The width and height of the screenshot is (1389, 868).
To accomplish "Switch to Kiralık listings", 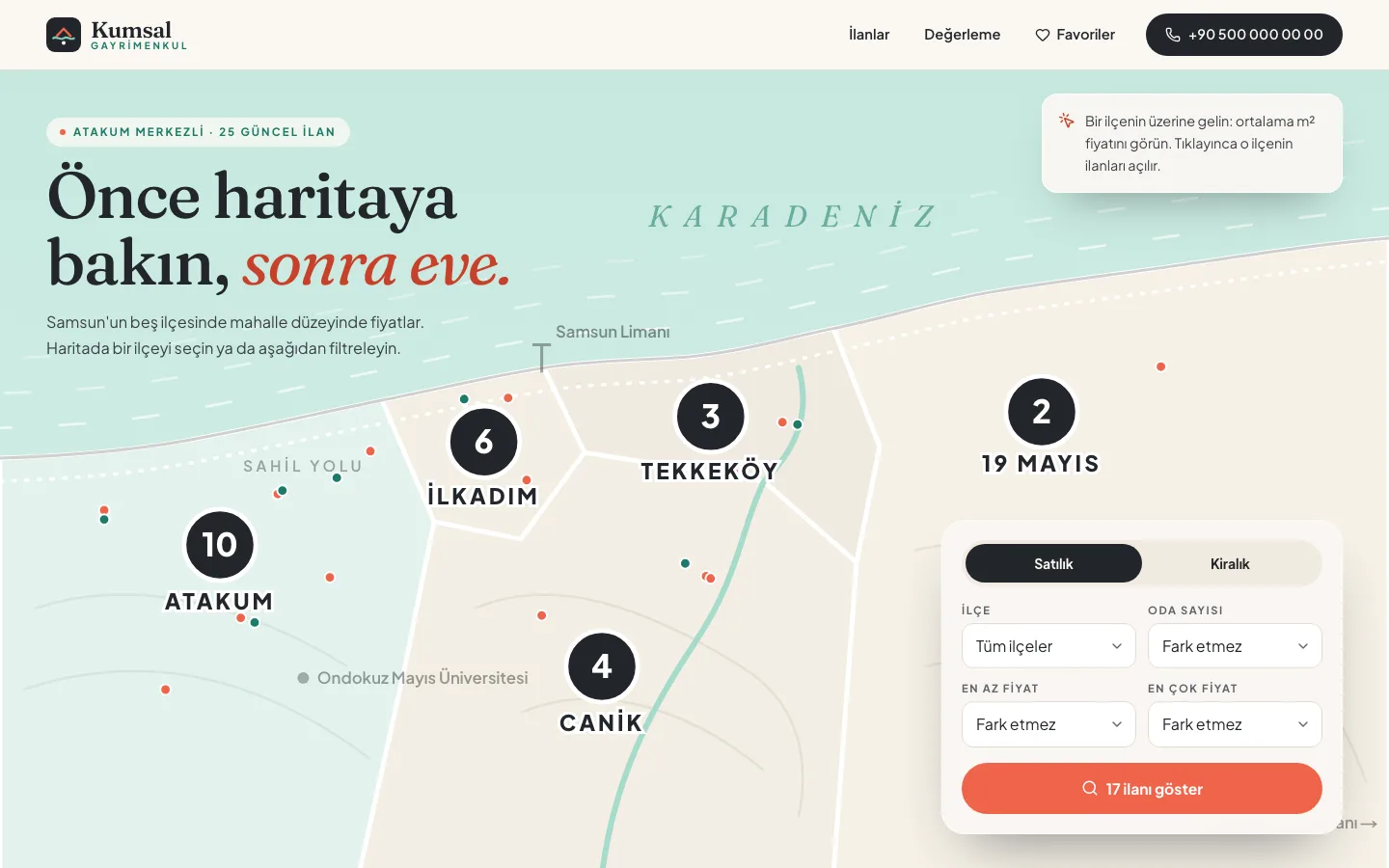I will point(1230,563).
